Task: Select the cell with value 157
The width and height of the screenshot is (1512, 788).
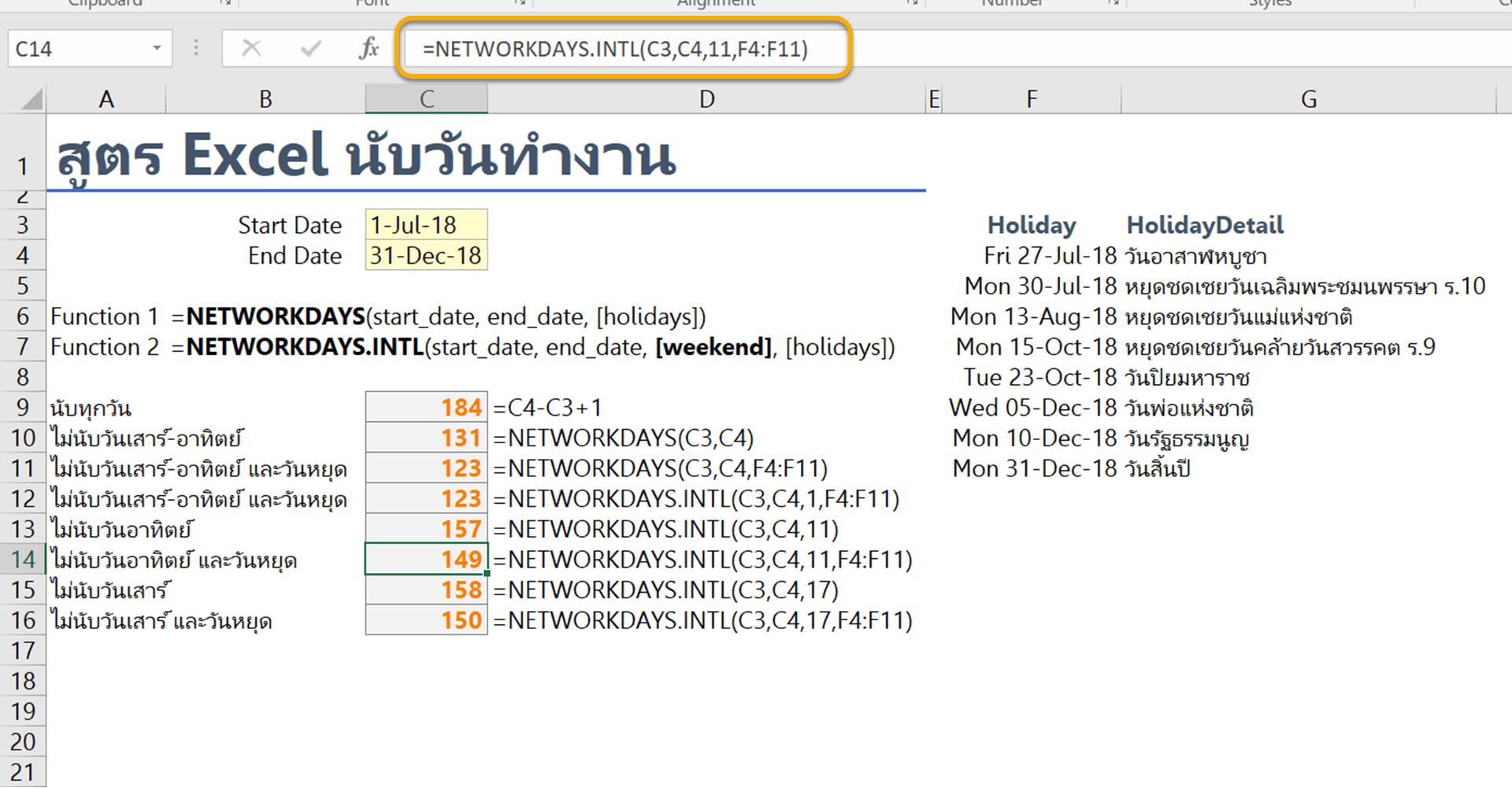Action: (x=426, y=529)
